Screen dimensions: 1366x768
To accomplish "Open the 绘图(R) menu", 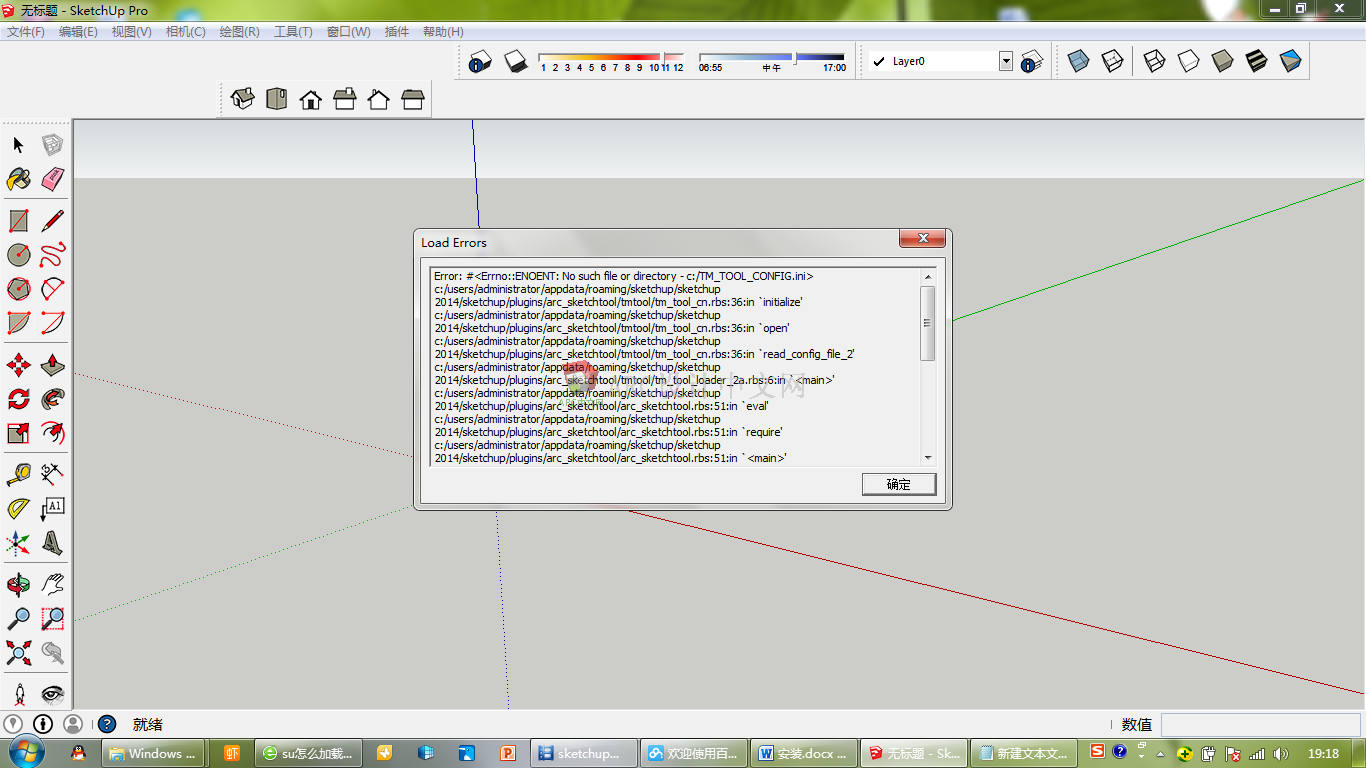I will tap(240, 32).
